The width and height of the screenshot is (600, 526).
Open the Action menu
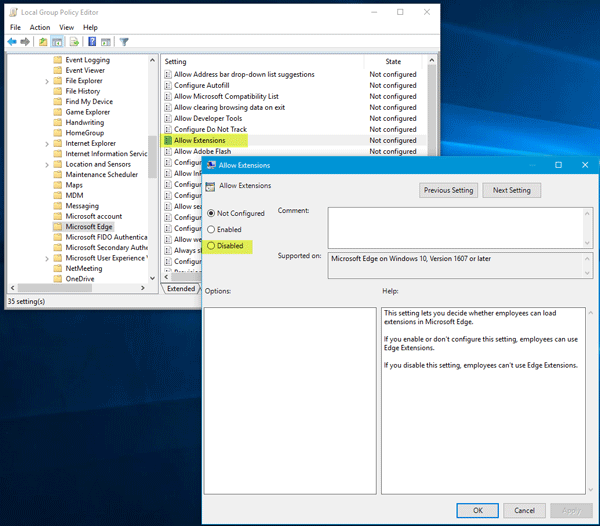[x=40, y=27]
